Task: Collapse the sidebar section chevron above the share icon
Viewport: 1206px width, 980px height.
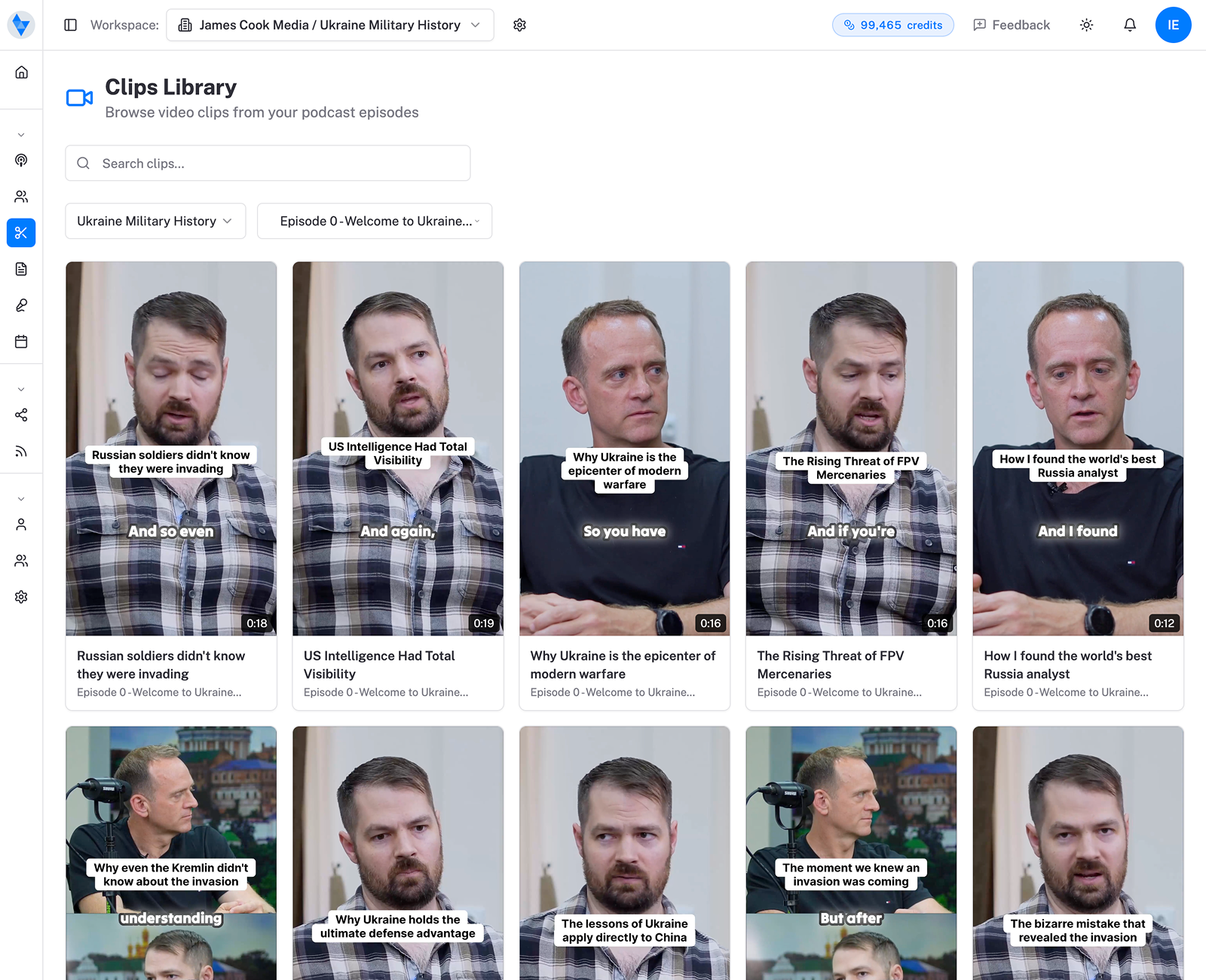Action: [x=21, y=390]
